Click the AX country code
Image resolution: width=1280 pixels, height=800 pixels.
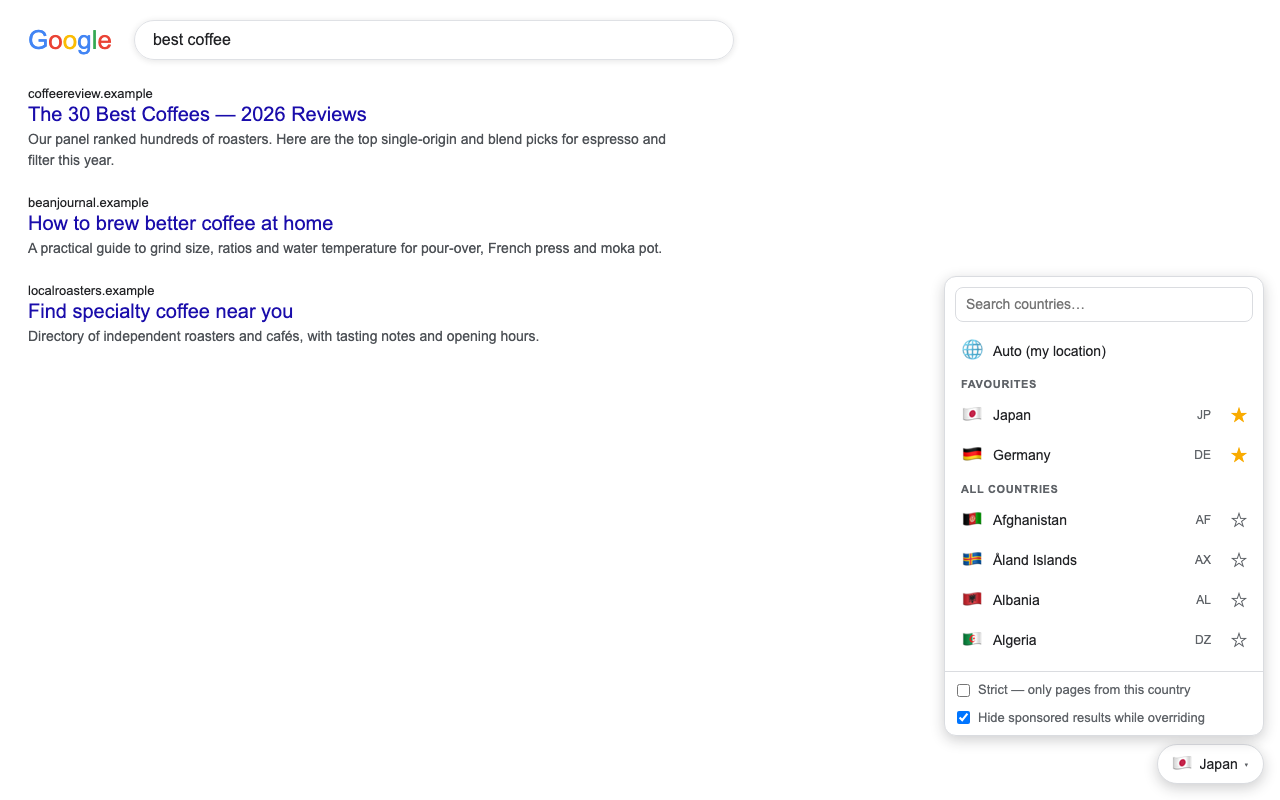1203,560
